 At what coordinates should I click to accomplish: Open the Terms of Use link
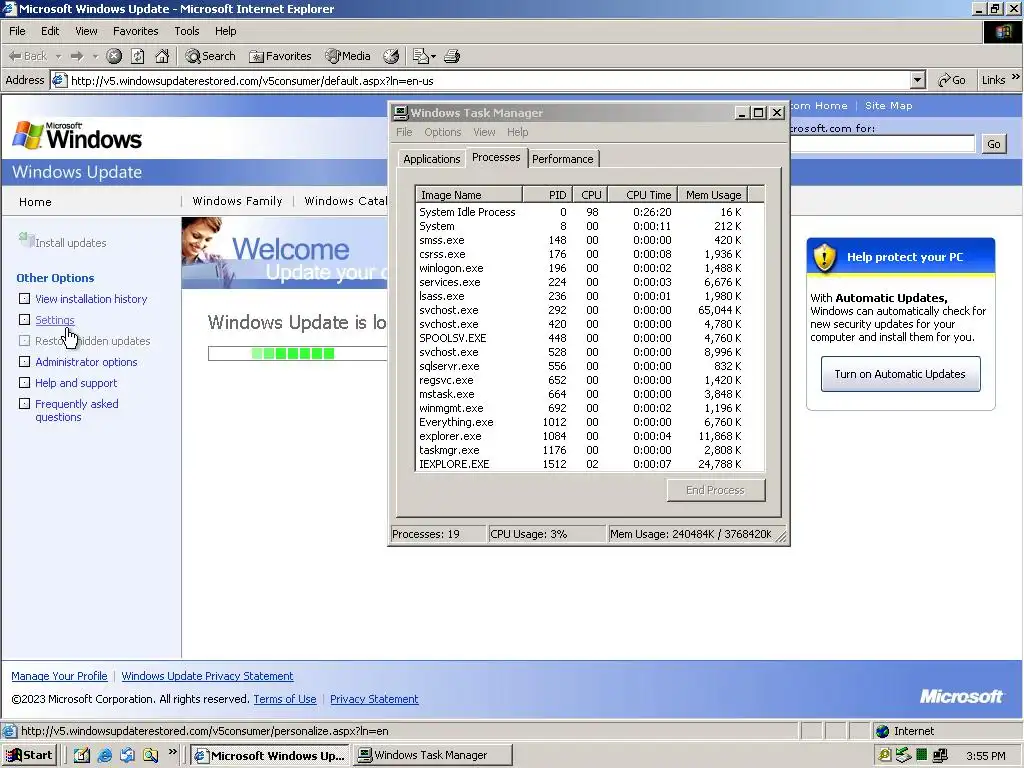(285, 699)
